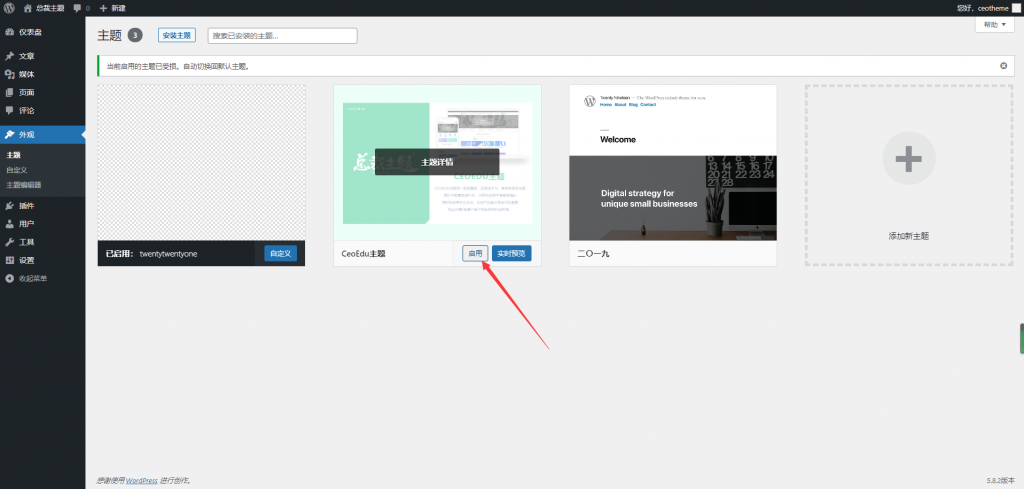1024x489 pixels.
Task: Open 媒体 media library in the sidebar
Action: click(26, 74)
